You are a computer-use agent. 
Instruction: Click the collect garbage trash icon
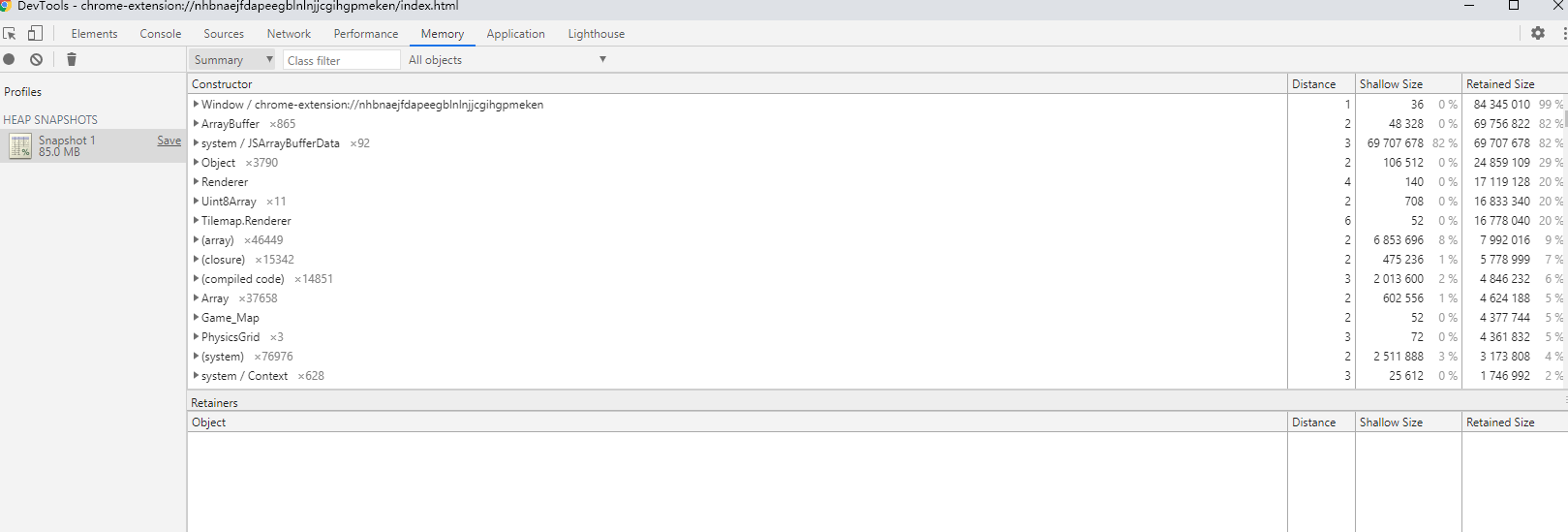(x=71, y=59)
